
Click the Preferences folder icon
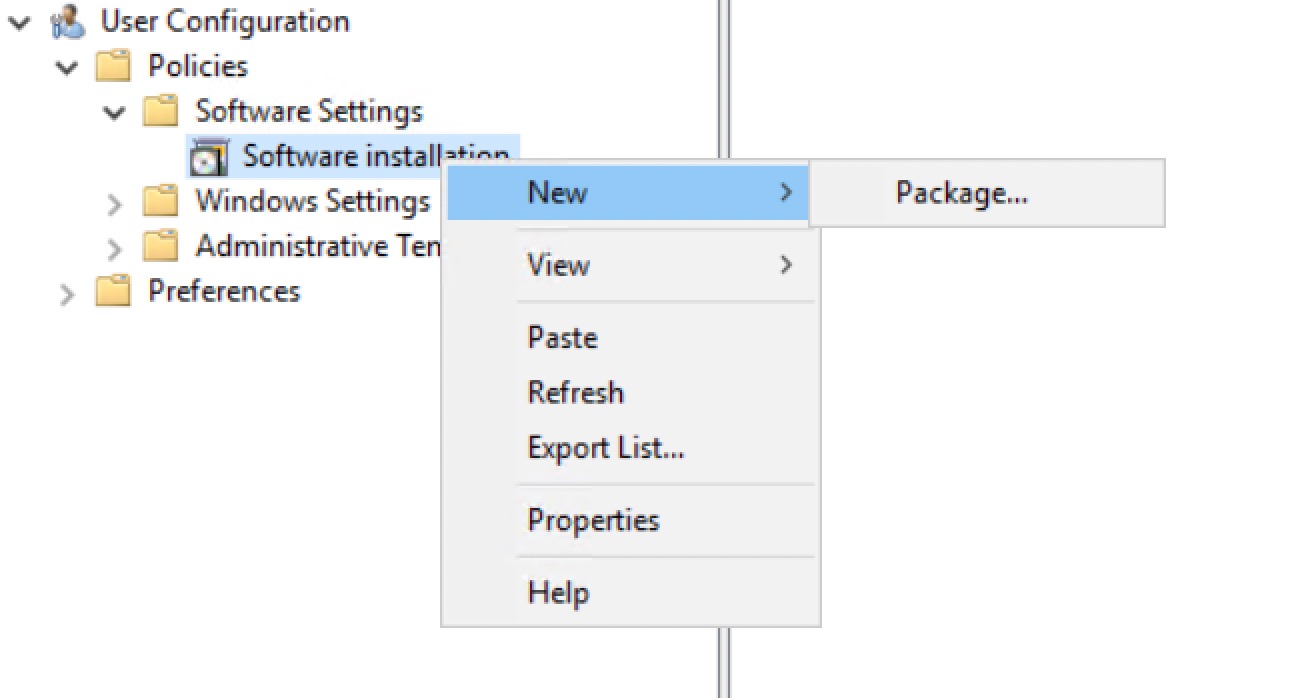[113, 291]
